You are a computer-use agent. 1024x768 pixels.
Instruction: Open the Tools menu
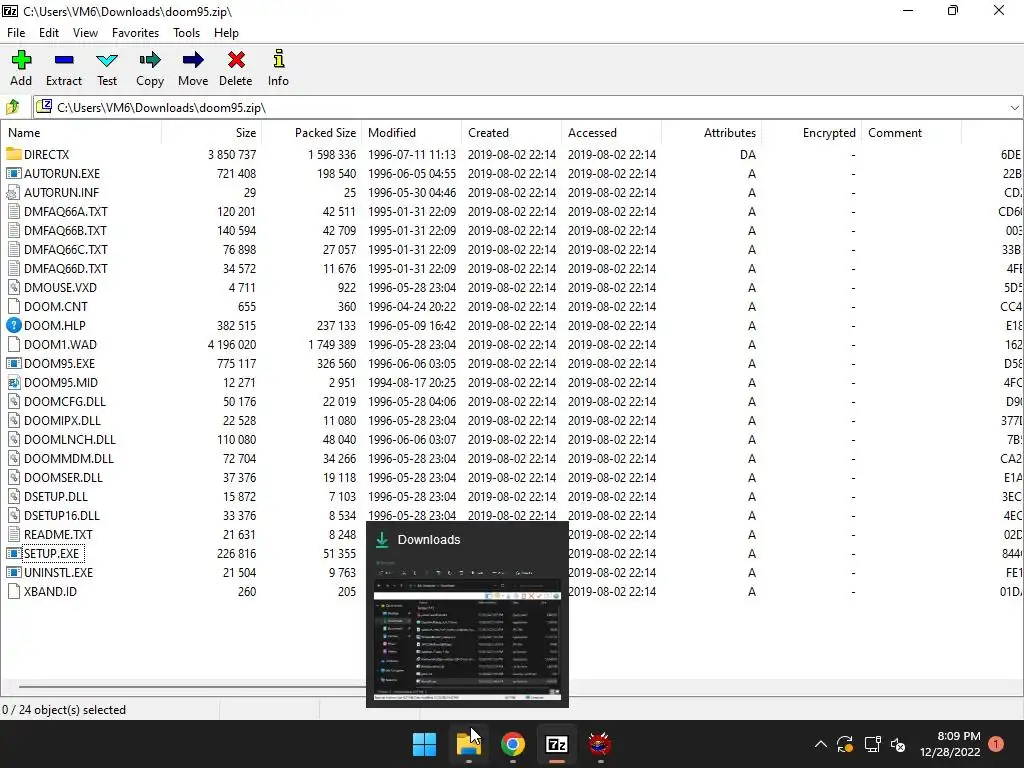coord(186,33)
